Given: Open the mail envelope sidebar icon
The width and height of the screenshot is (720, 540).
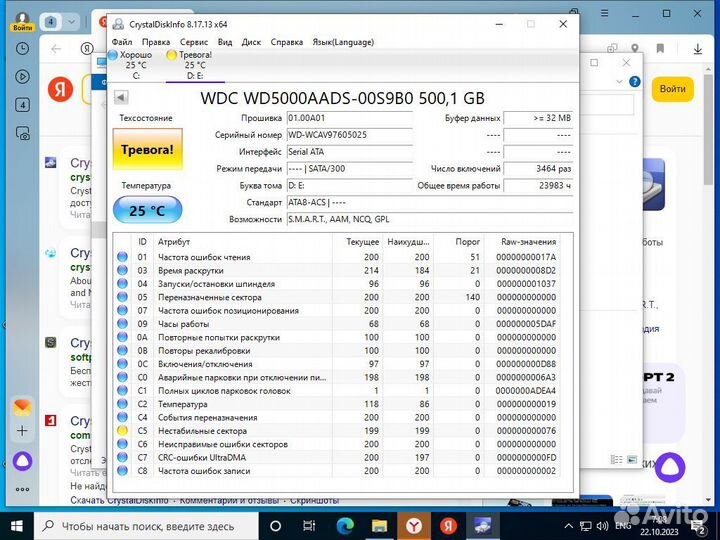Looking at the screenshot, I should 22,407.
